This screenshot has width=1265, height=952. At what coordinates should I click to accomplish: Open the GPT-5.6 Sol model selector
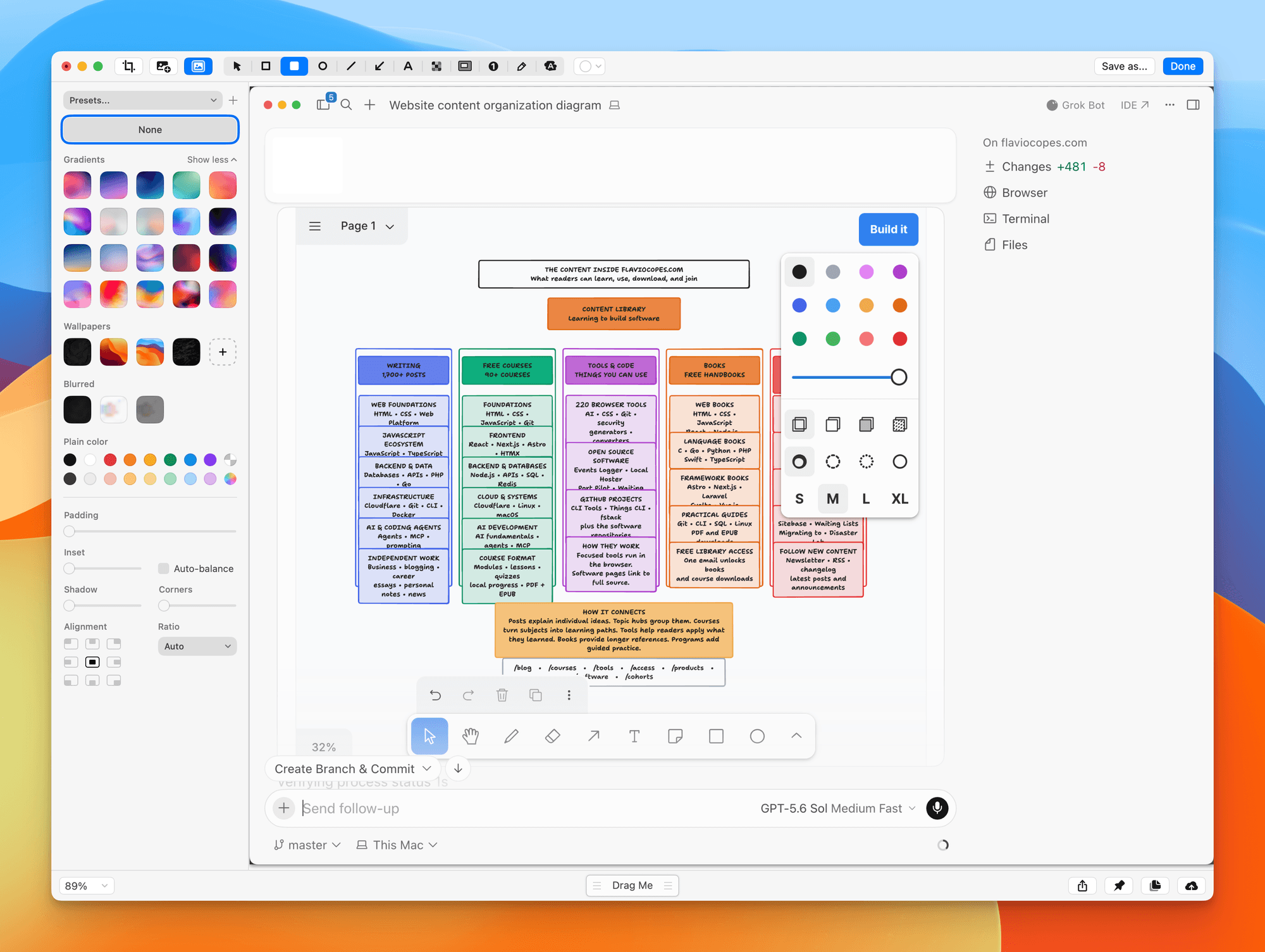point(837,808)
